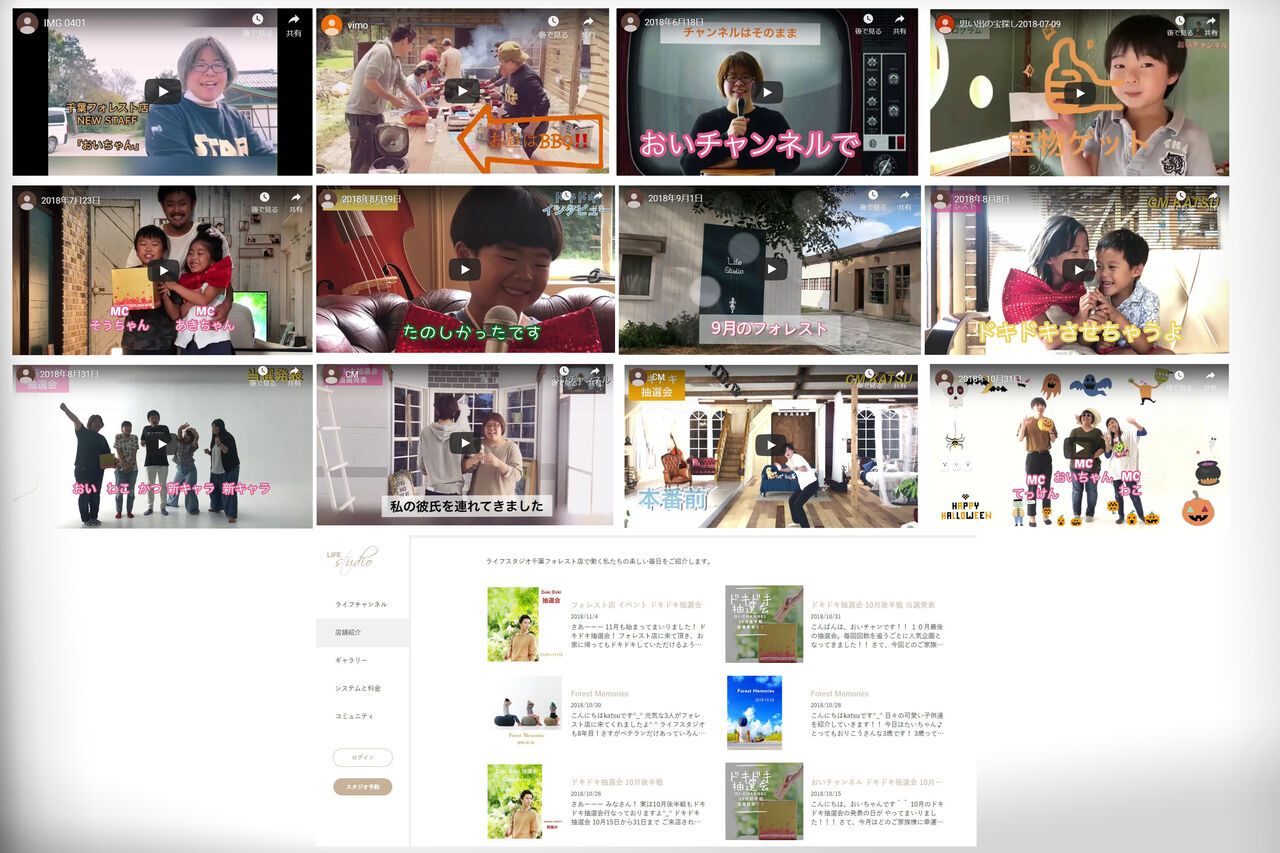
Task: Click the ログイン button
Action: (363, 758)
